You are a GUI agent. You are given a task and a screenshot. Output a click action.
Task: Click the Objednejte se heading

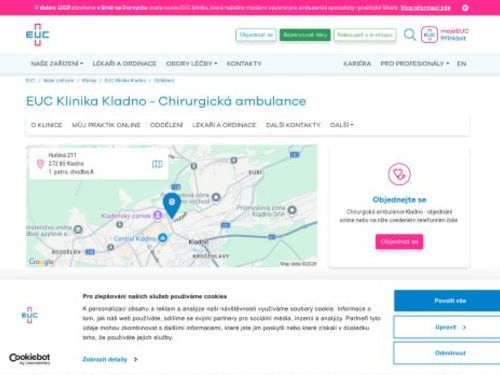[x=399, y=200]
